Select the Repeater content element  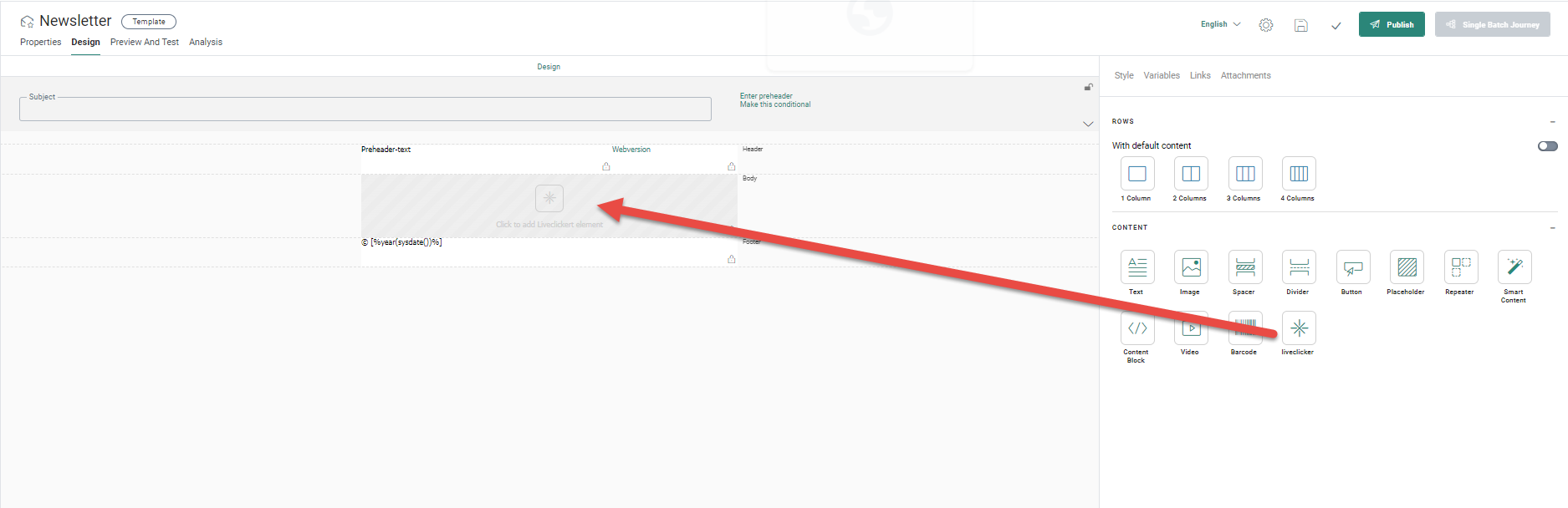(1460, 267)
